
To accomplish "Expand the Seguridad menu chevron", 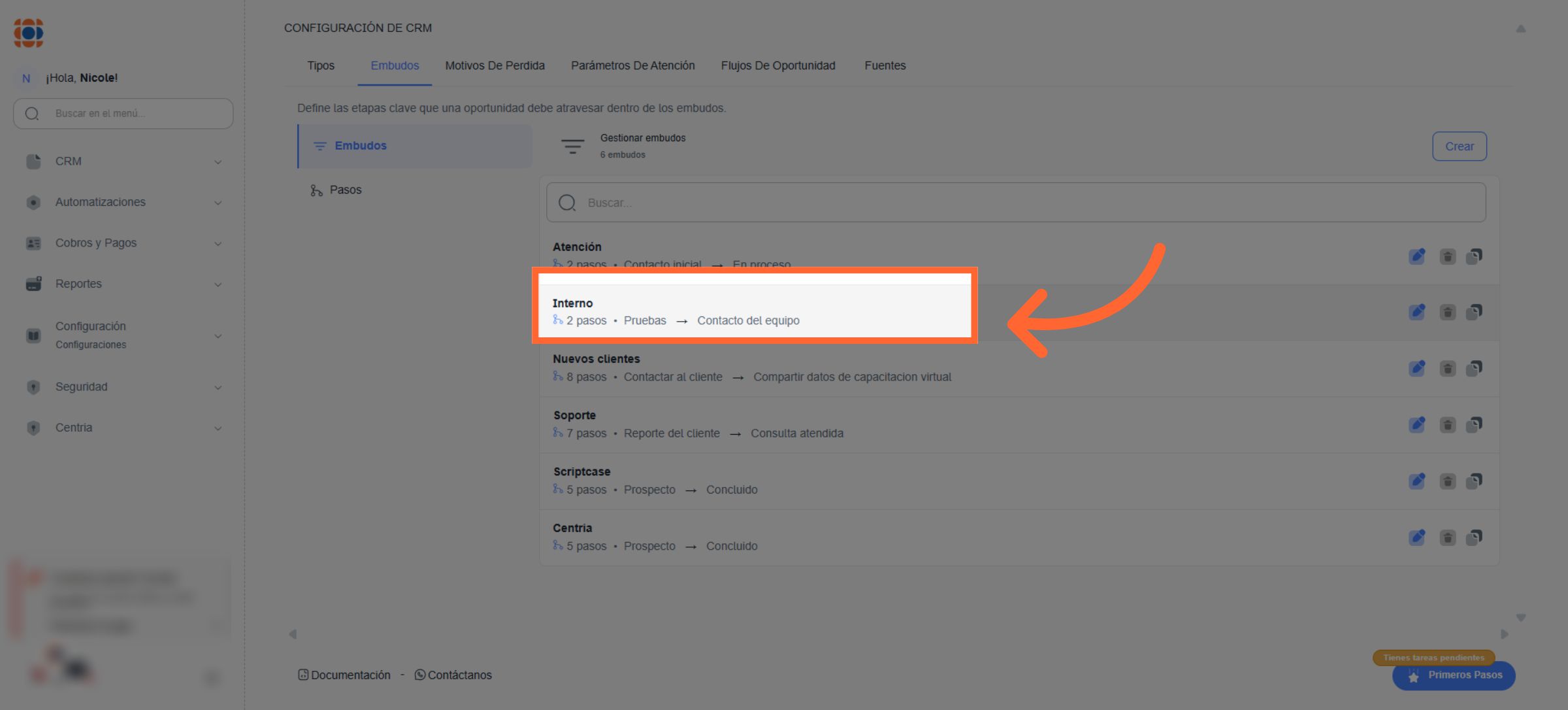I will [x=218, y=388].
